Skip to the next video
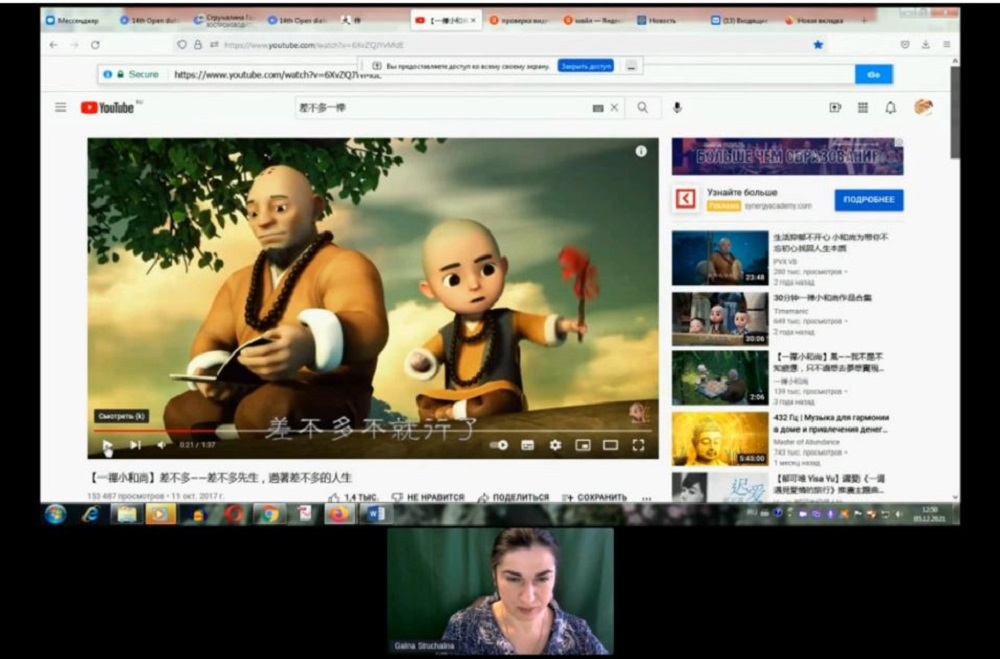Image resolution: width=1000 pixels, height=659 pixels. pyautogui.click(x=135, y=445)
